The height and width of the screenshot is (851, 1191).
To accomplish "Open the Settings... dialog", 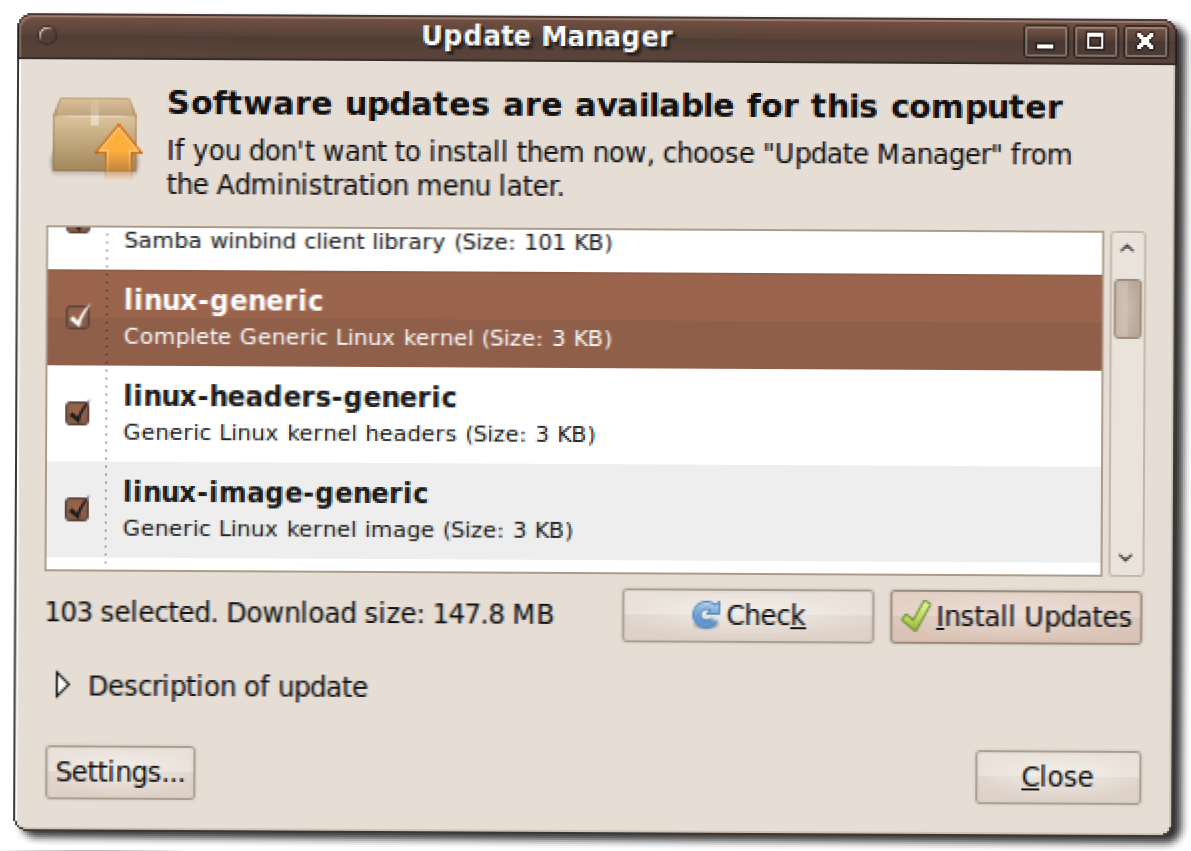I will tap(120, 772).
